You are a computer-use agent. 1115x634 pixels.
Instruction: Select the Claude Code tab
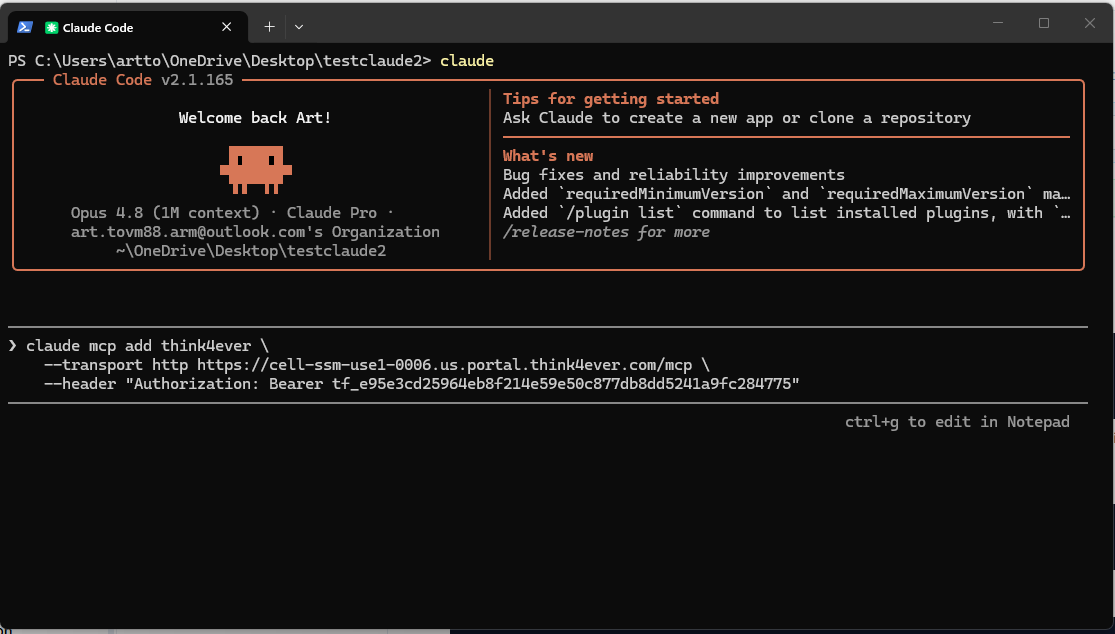(128, 27)
